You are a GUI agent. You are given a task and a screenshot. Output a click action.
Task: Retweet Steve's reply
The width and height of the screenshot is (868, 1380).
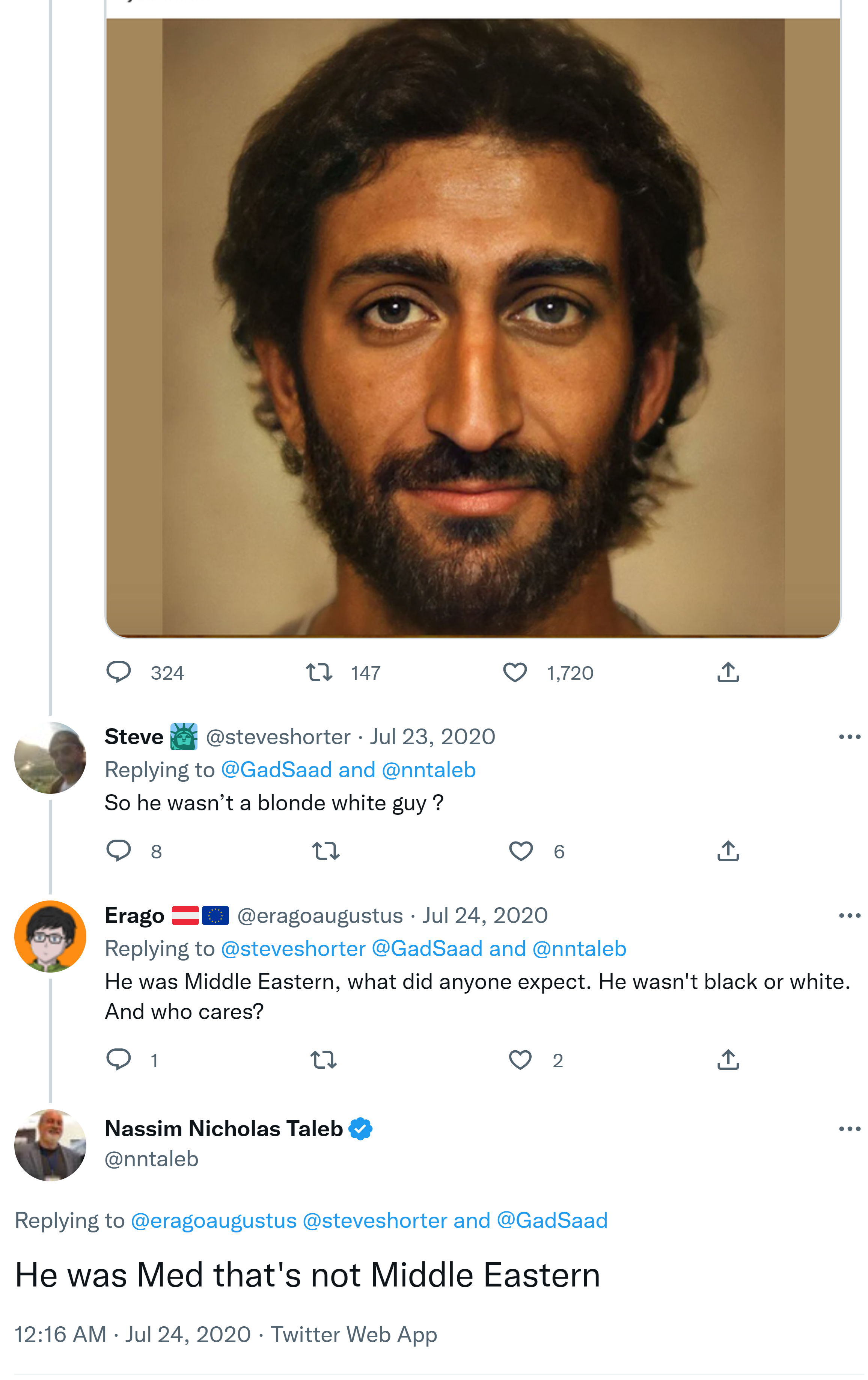click(x=325, y=851)
